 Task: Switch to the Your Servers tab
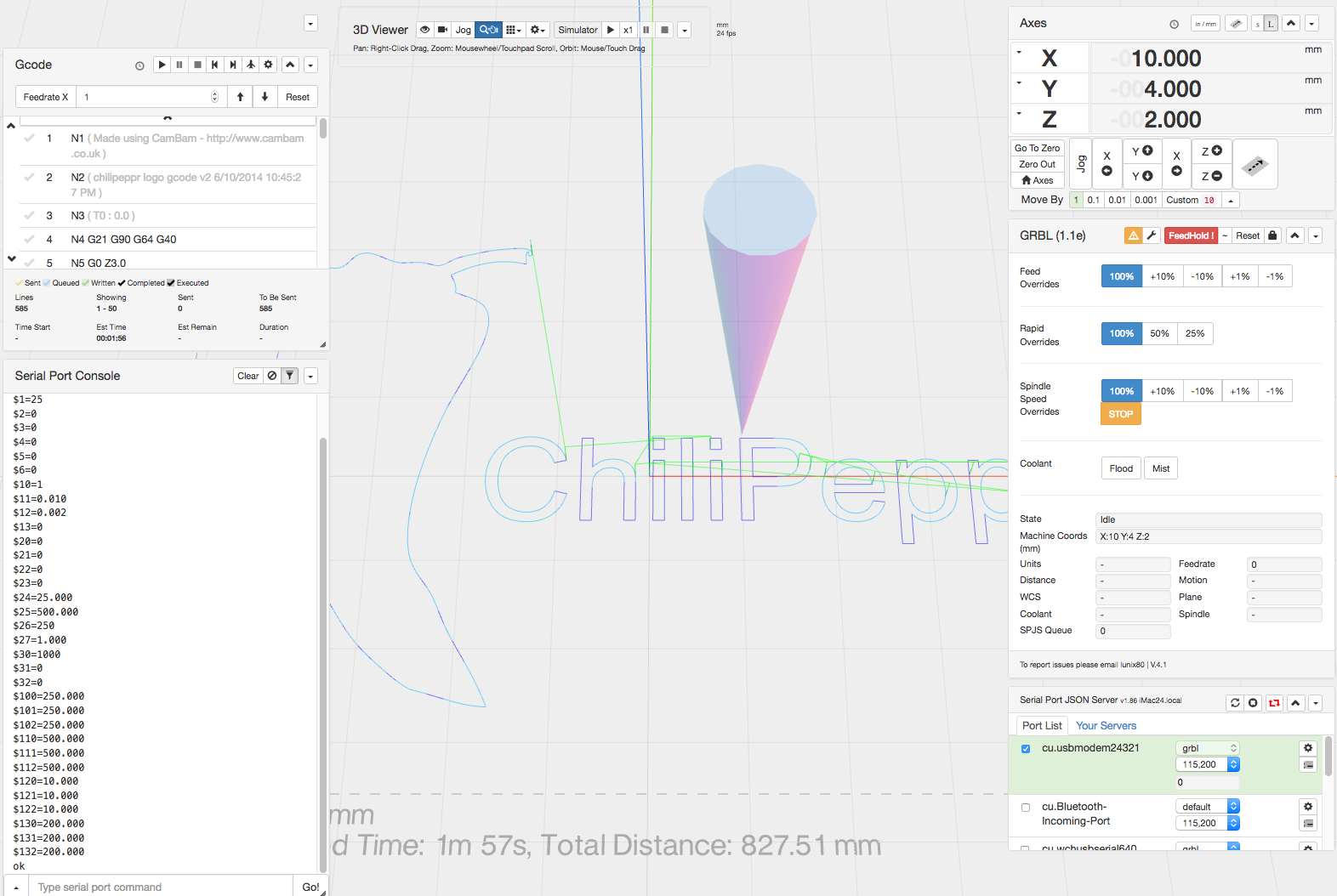click(1106, 726)
